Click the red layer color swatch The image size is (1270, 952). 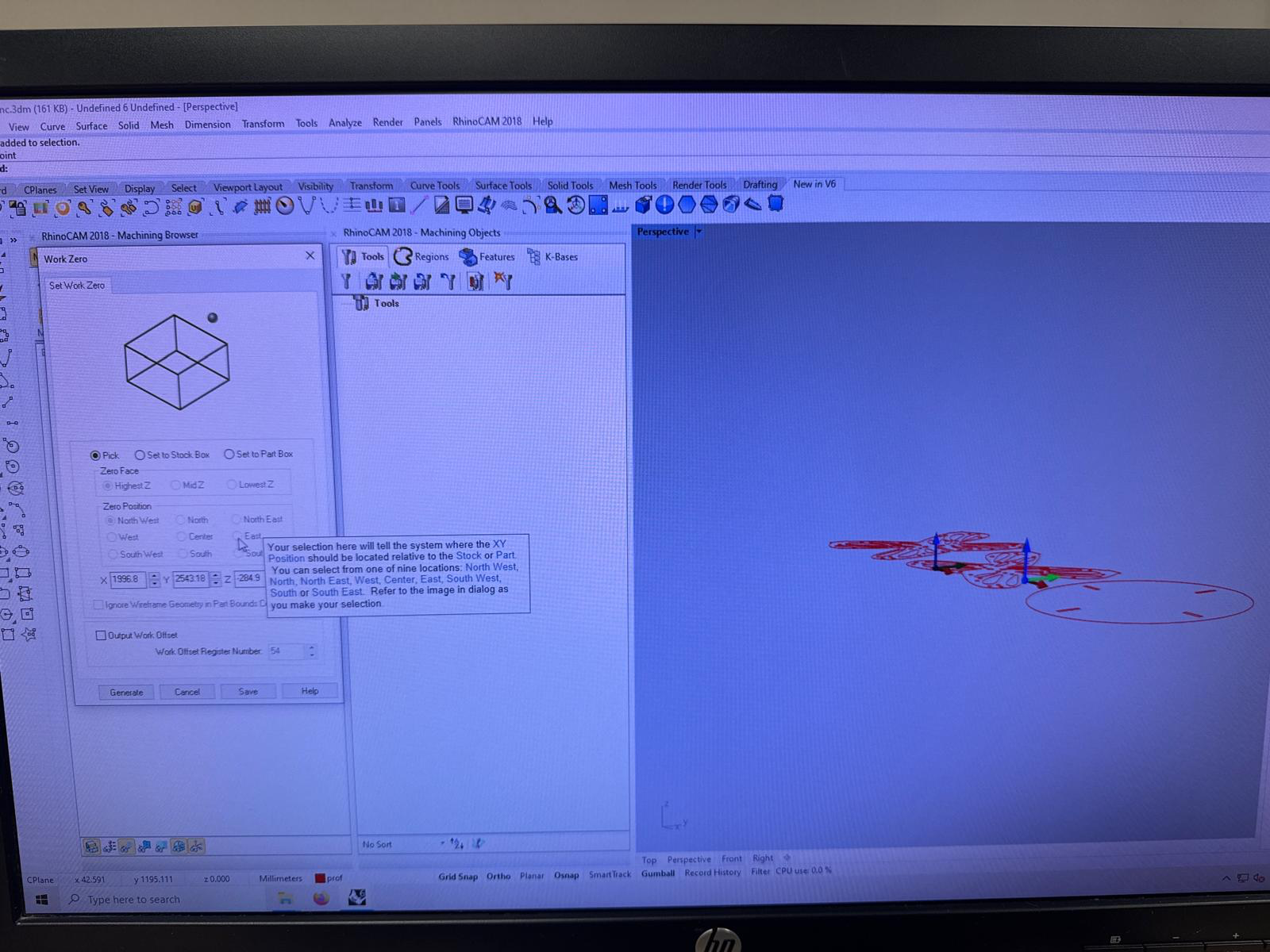point(320,878)
